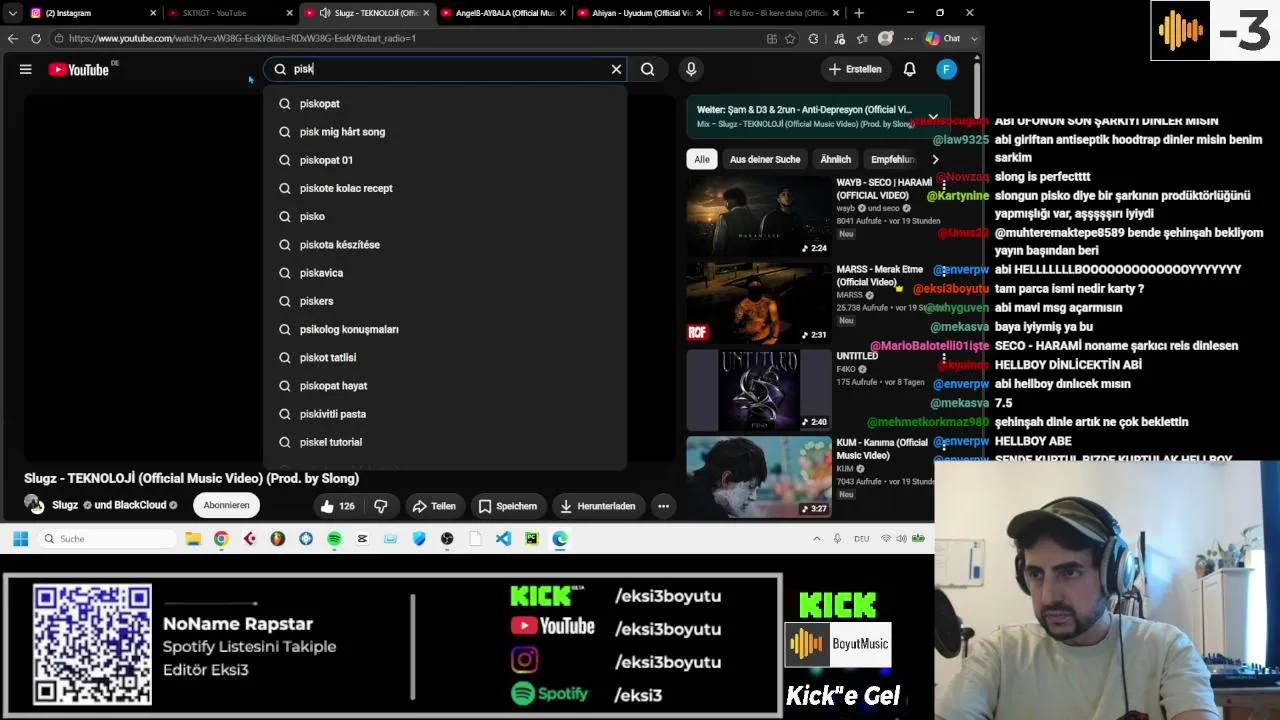Show hidden system tray icons

(817, 539)
